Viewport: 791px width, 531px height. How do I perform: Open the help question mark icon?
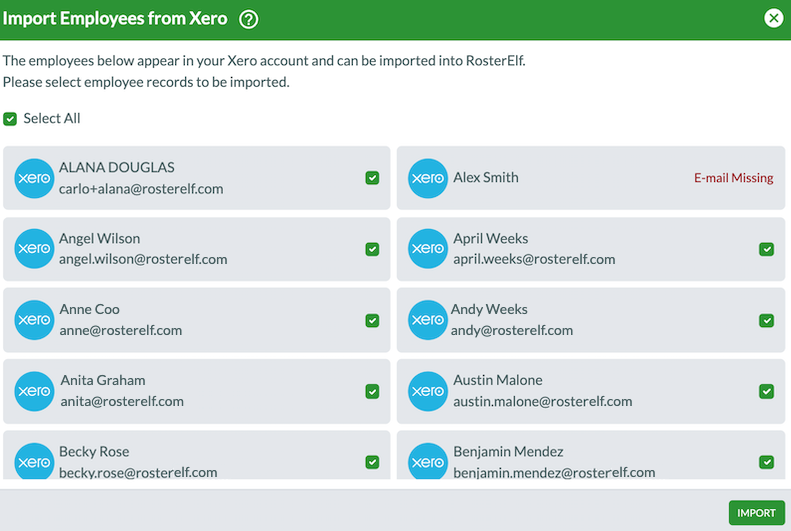[248, 20]
